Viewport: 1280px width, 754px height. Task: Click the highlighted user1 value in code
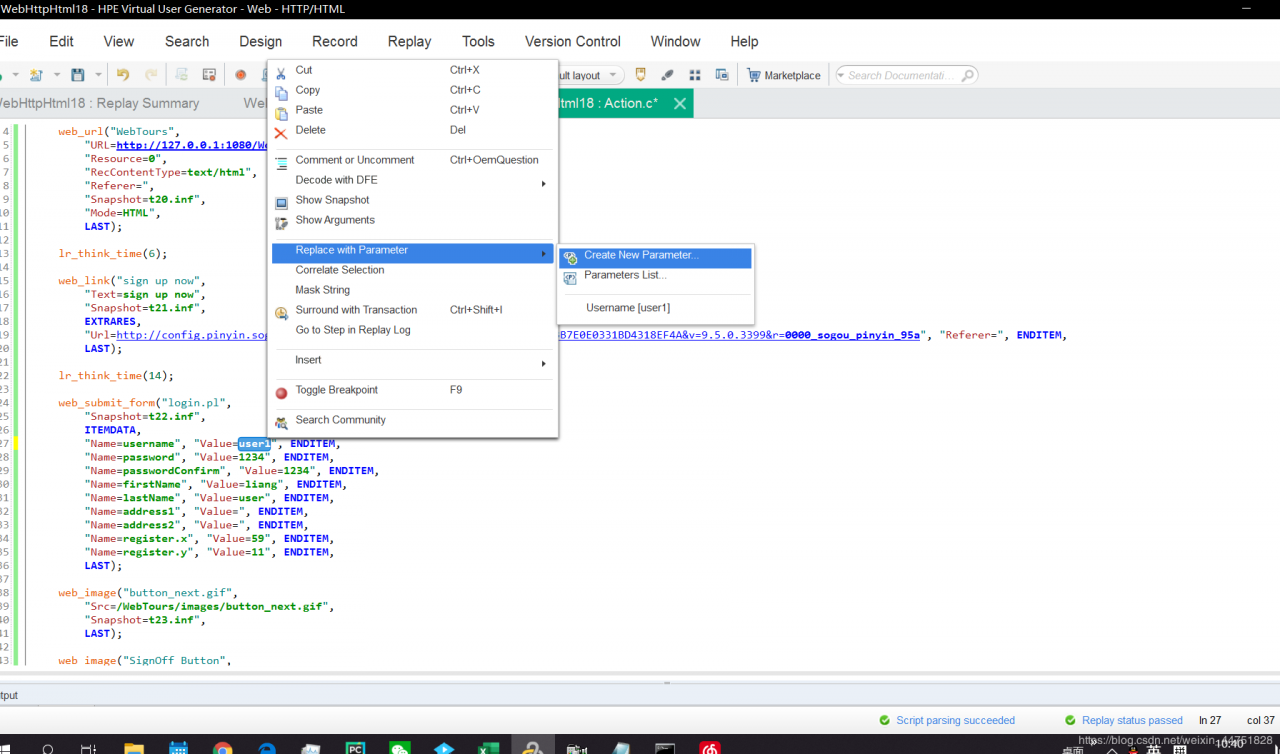(254, 443)
